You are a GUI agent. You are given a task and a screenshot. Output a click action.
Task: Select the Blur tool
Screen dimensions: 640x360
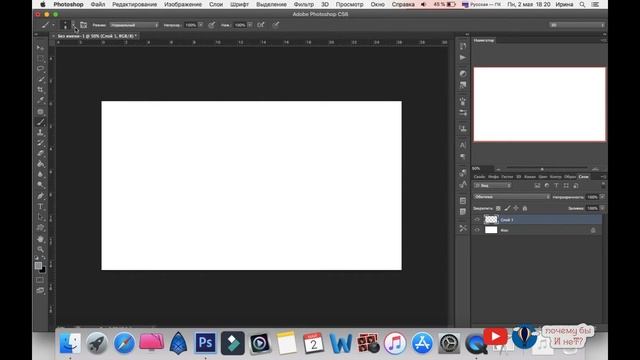40,175
